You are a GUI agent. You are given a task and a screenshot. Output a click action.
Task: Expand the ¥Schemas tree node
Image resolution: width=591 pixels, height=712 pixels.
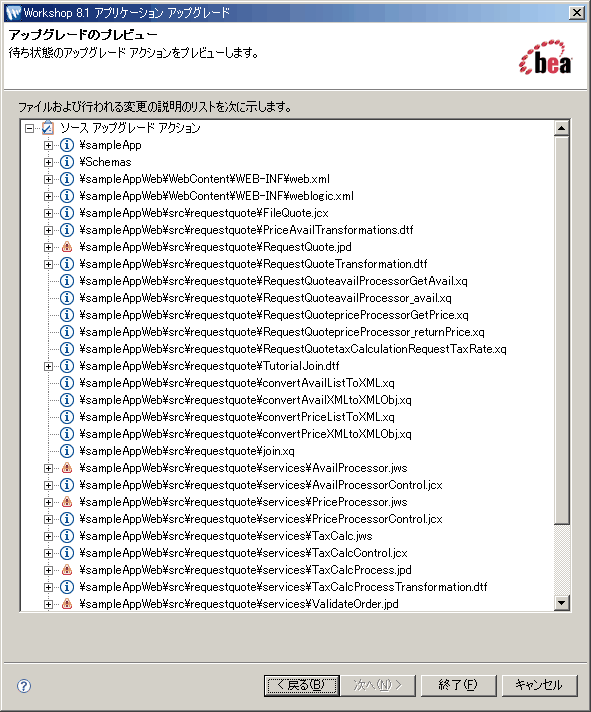click(x=48, y=162)
